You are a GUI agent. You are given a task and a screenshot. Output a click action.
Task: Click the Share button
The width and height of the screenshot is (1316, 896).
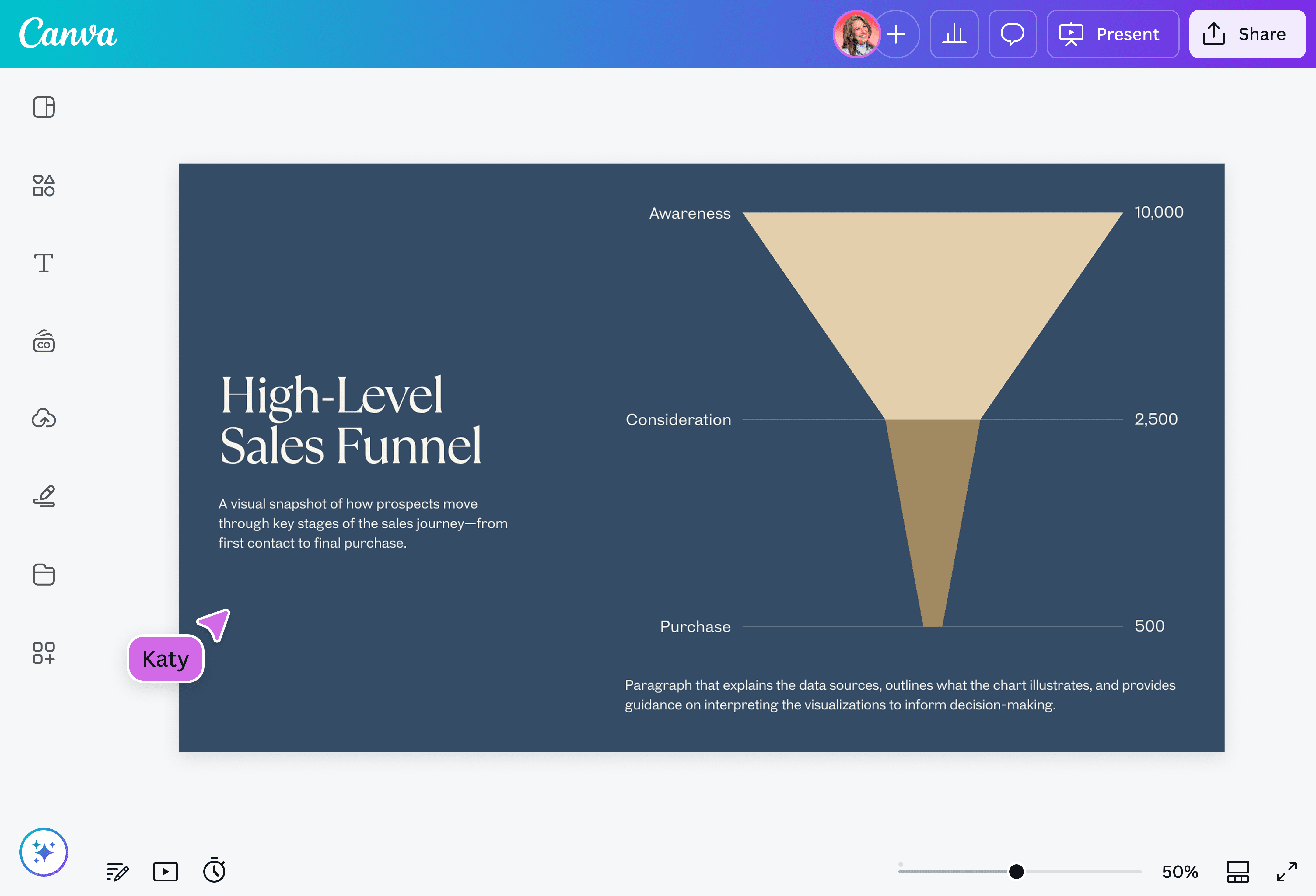point(1247,34)
